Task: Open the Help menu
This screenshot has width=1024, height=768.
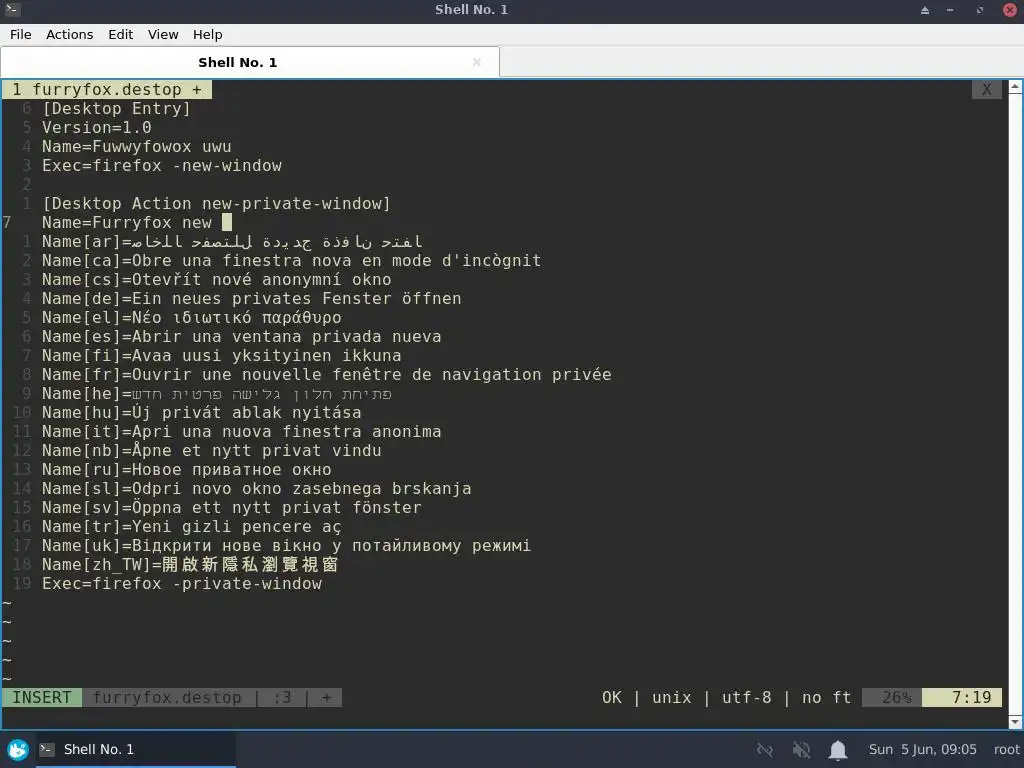Action: pyautogui.click(x=207, y=35)
